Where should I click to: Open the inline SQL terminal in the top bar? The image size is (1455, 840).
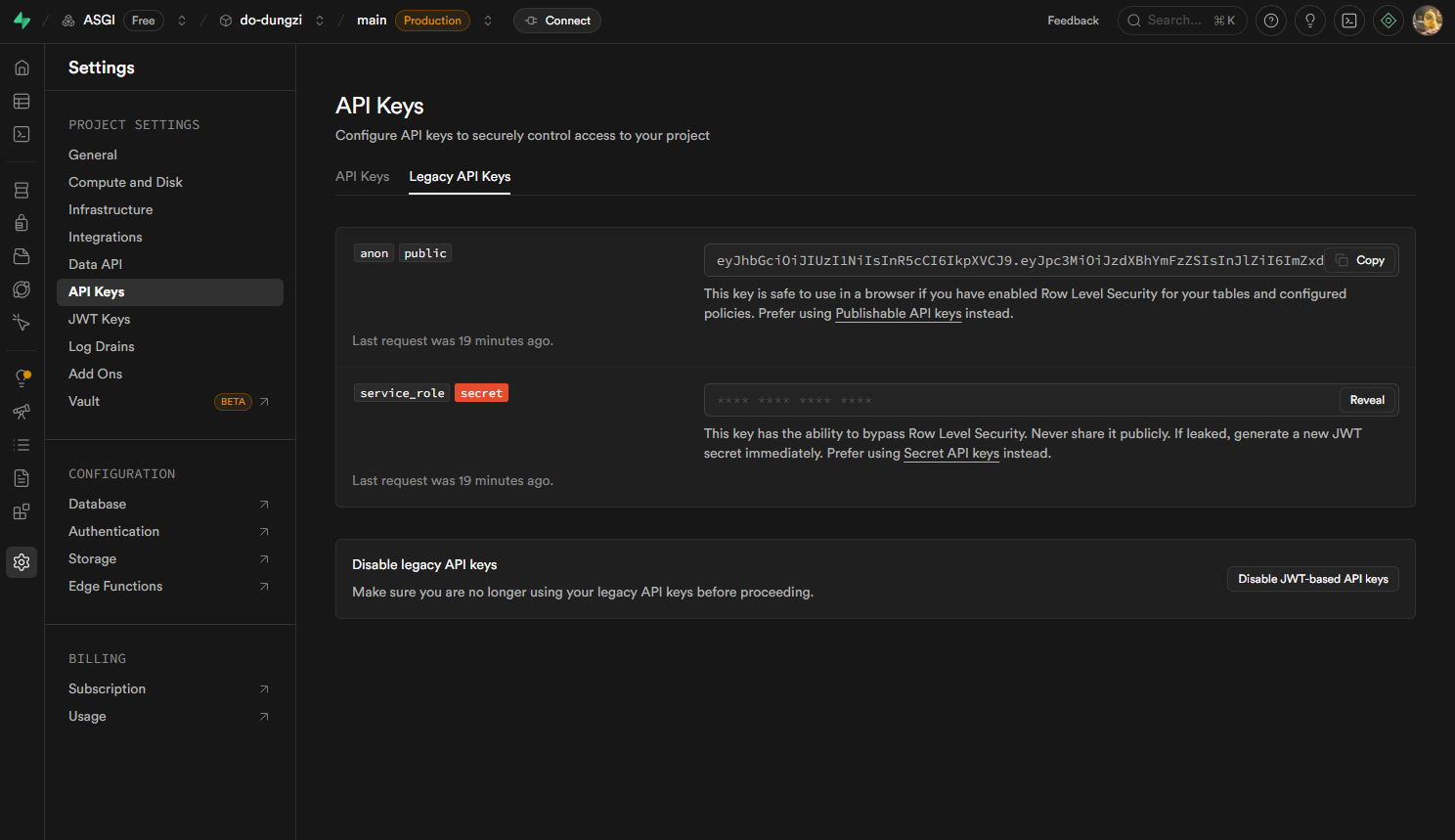(1348, 21)
